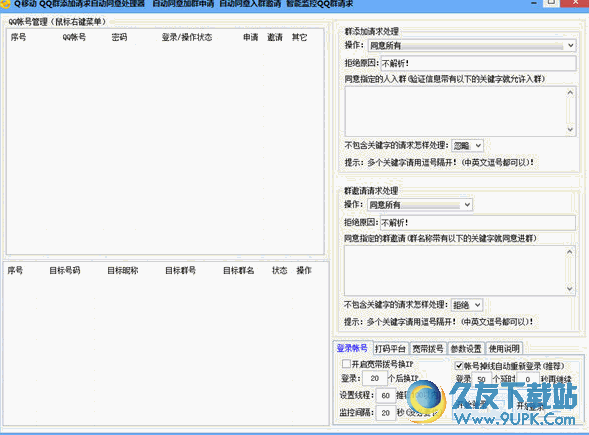Click 目标群名 column header

[239, 270]
